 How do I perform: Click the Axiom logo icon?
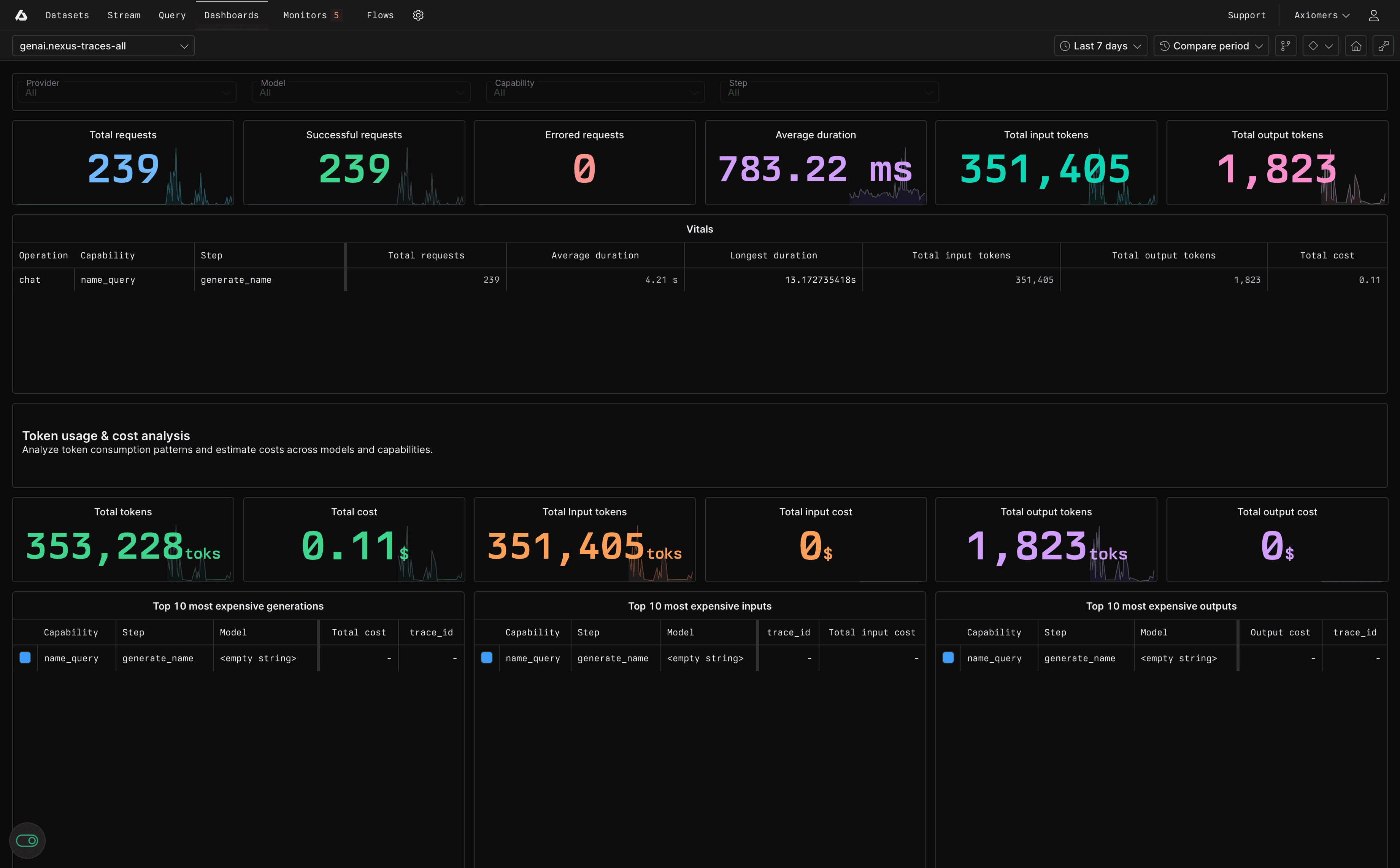click(21, 16)
